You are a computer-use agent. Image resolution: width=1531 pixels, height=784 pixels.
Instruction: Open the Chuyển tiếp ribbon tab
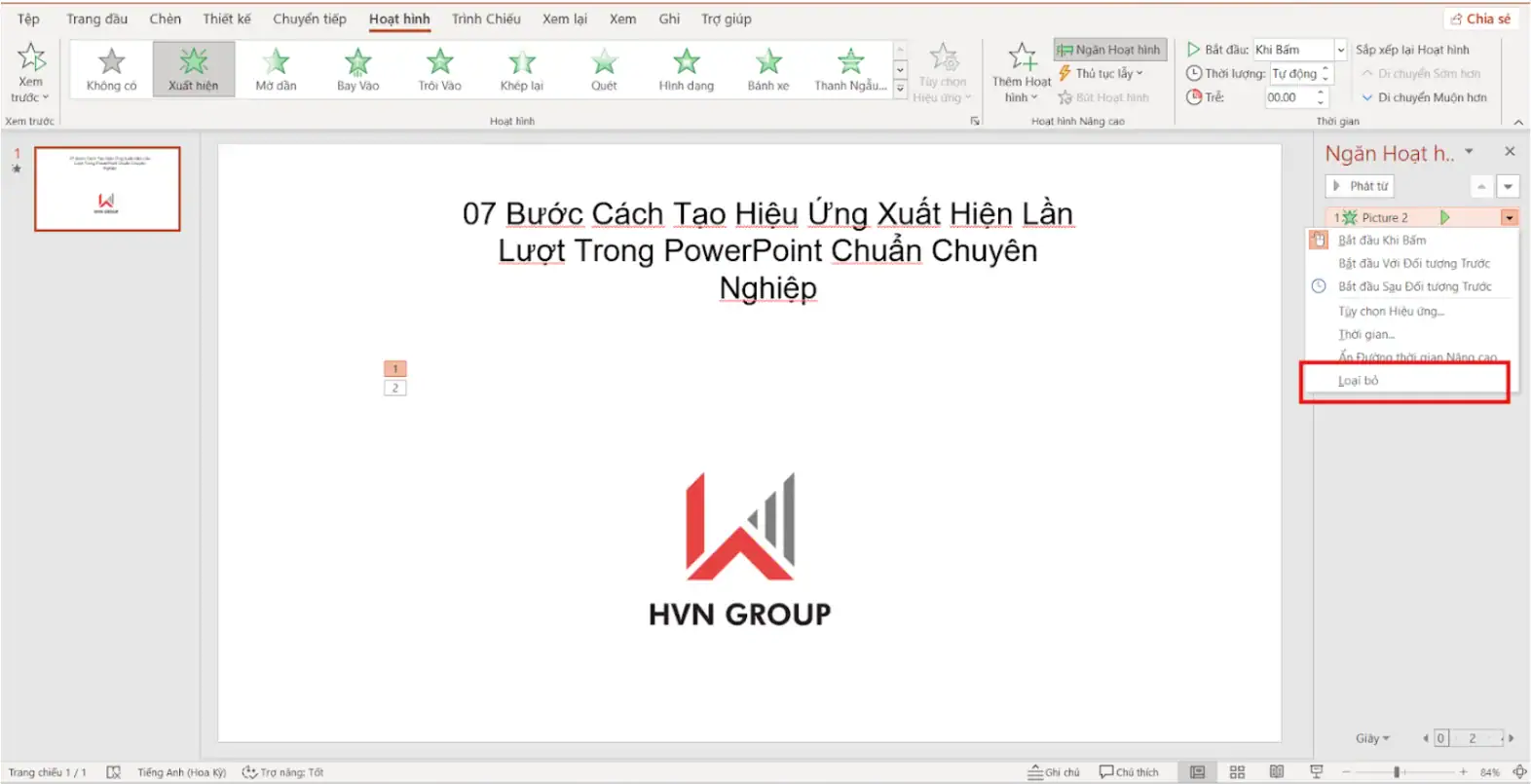click(x=309, y=19)
